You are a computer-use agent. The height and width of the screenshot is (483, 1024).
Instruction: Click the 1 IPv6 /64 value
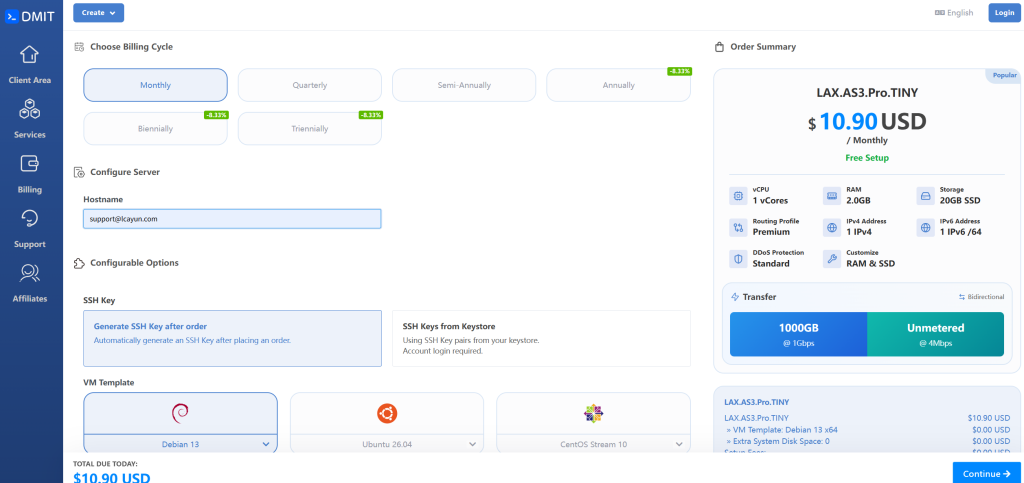961,232
